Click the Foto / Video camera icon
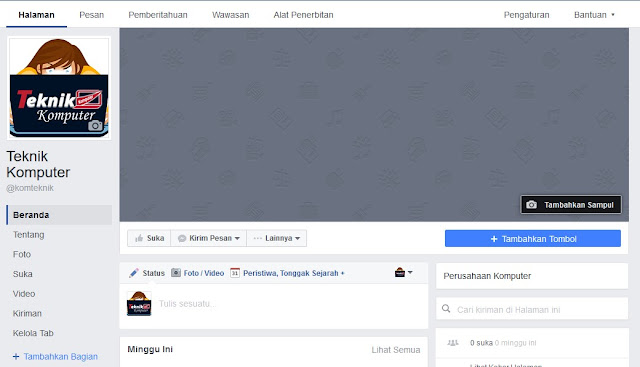 click(176, 273)
